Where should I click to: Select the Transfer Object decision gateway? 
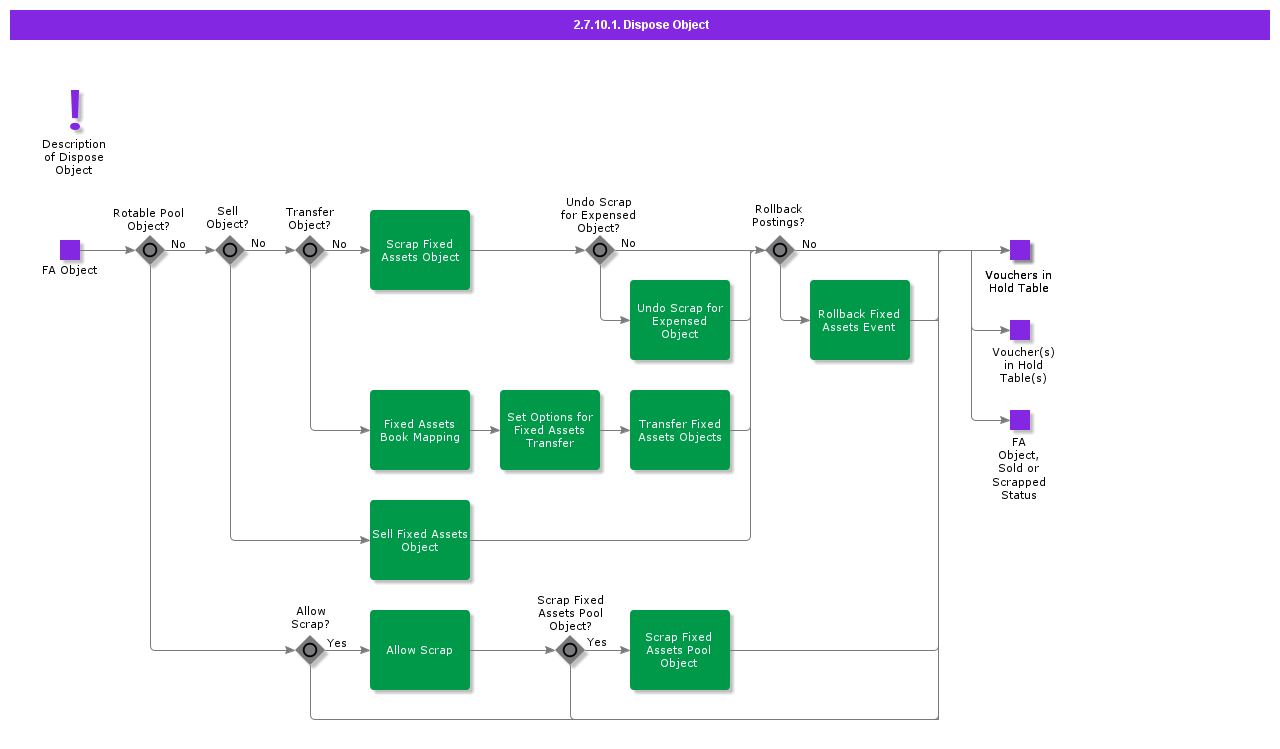[310, 250]
